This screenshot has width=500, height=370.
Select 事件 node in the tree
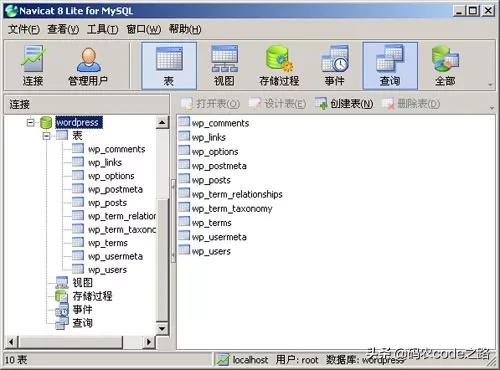pyautogui.click(x=82, y=309)
